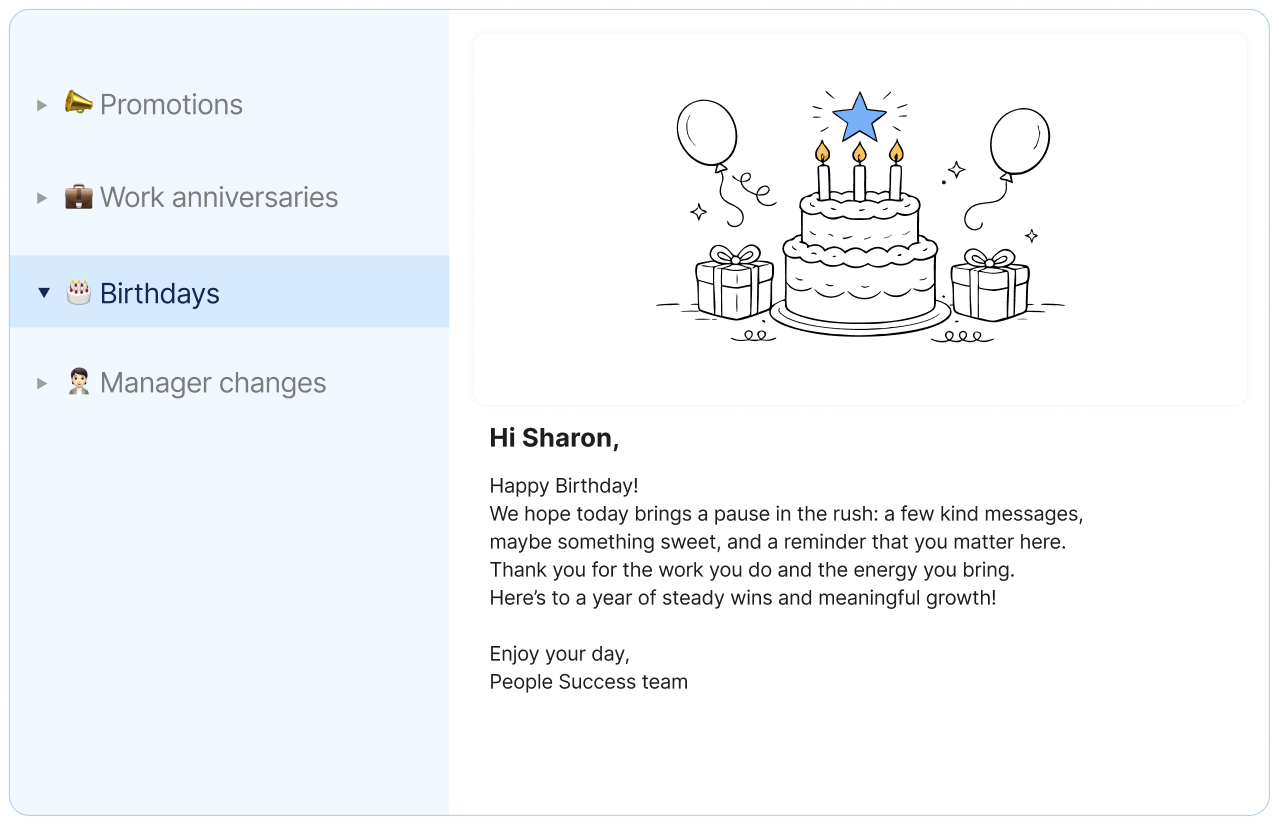Viewport: 1279px width, 825px height.
Task: Click the left balloon in the illustration
Action: pyautogui.click(x=706, y=132)
